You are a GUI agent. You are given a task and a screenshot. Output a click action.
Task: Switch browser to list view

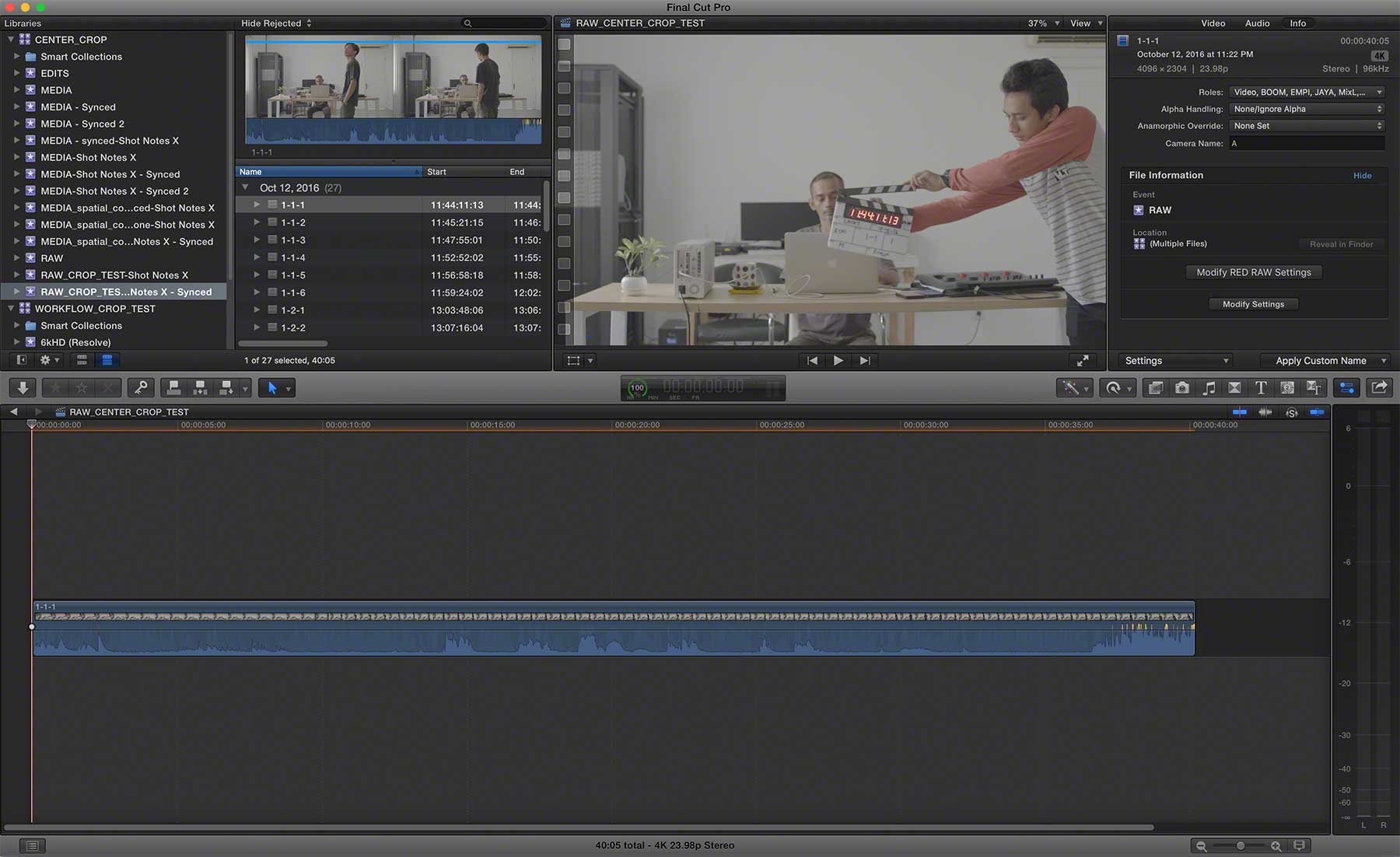coord(107,360)
